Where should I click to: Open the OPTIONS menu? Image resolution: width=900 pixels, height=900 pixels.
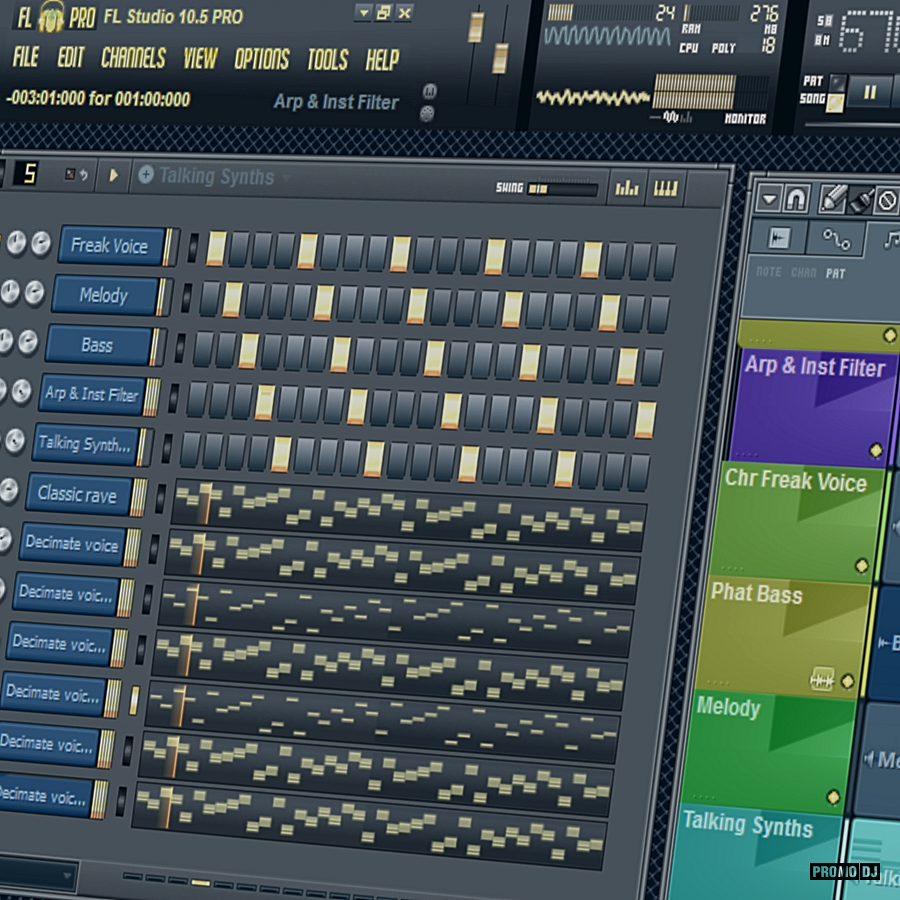tap(262, 59)
